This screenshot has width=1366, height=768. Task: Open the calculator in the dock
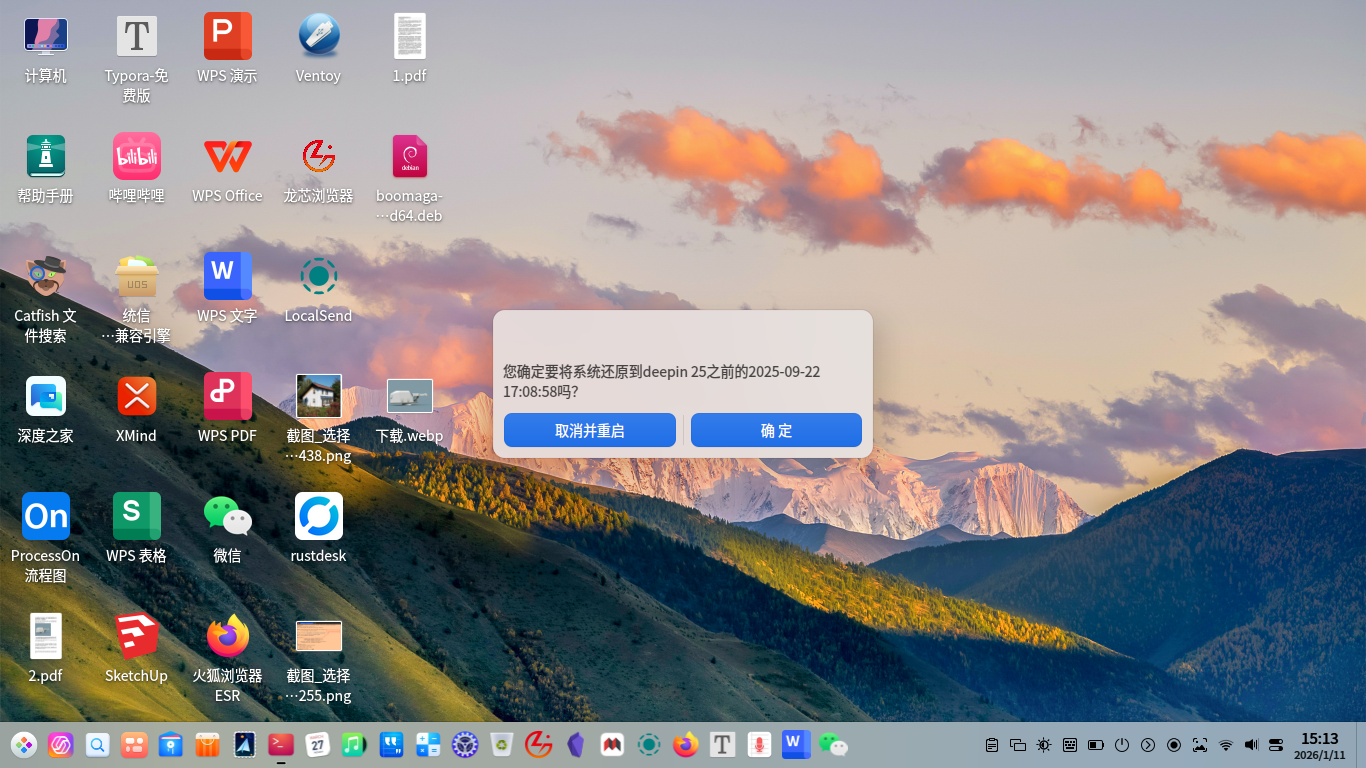[428, 745]
